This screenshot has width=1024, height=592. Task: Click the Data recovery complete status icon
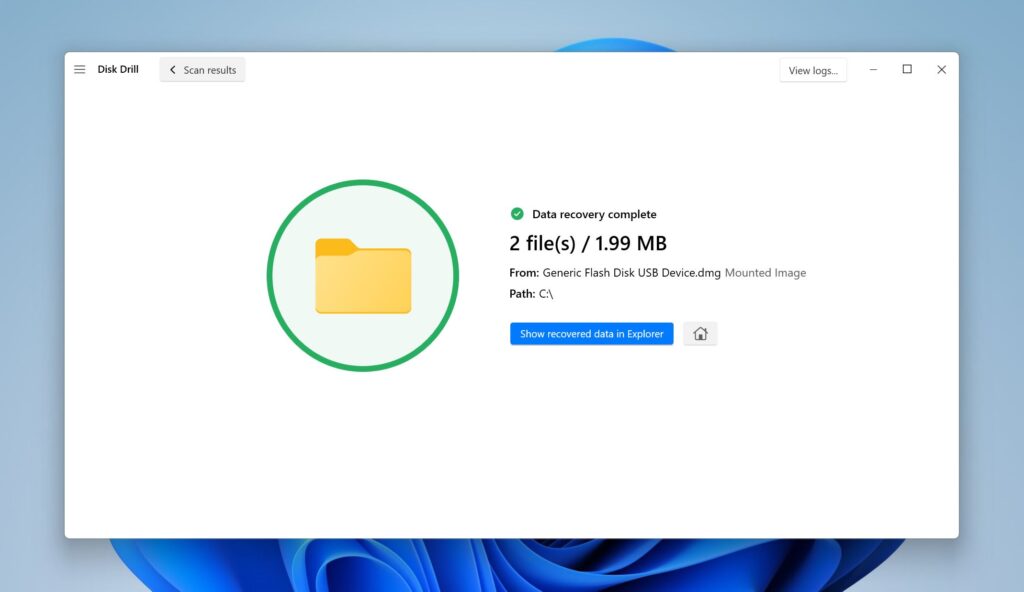pyautogui.click(x=516, y=213)
